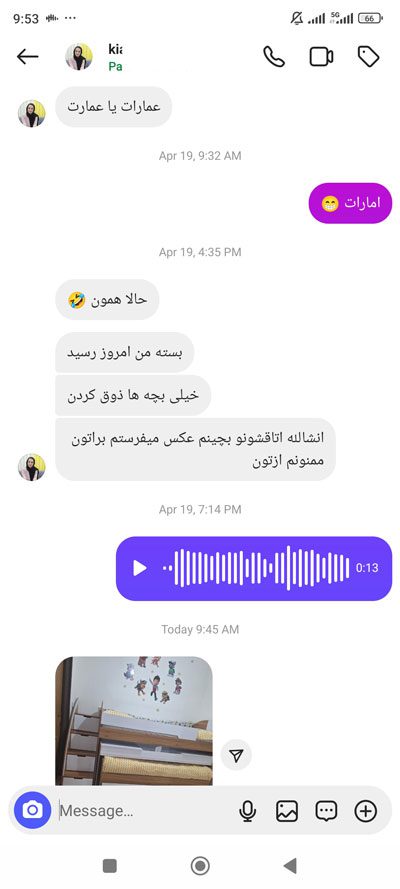Seek within the voice message waveform
Image resolution: width=400 pixels, height=889 pixels.
(257, 568)
